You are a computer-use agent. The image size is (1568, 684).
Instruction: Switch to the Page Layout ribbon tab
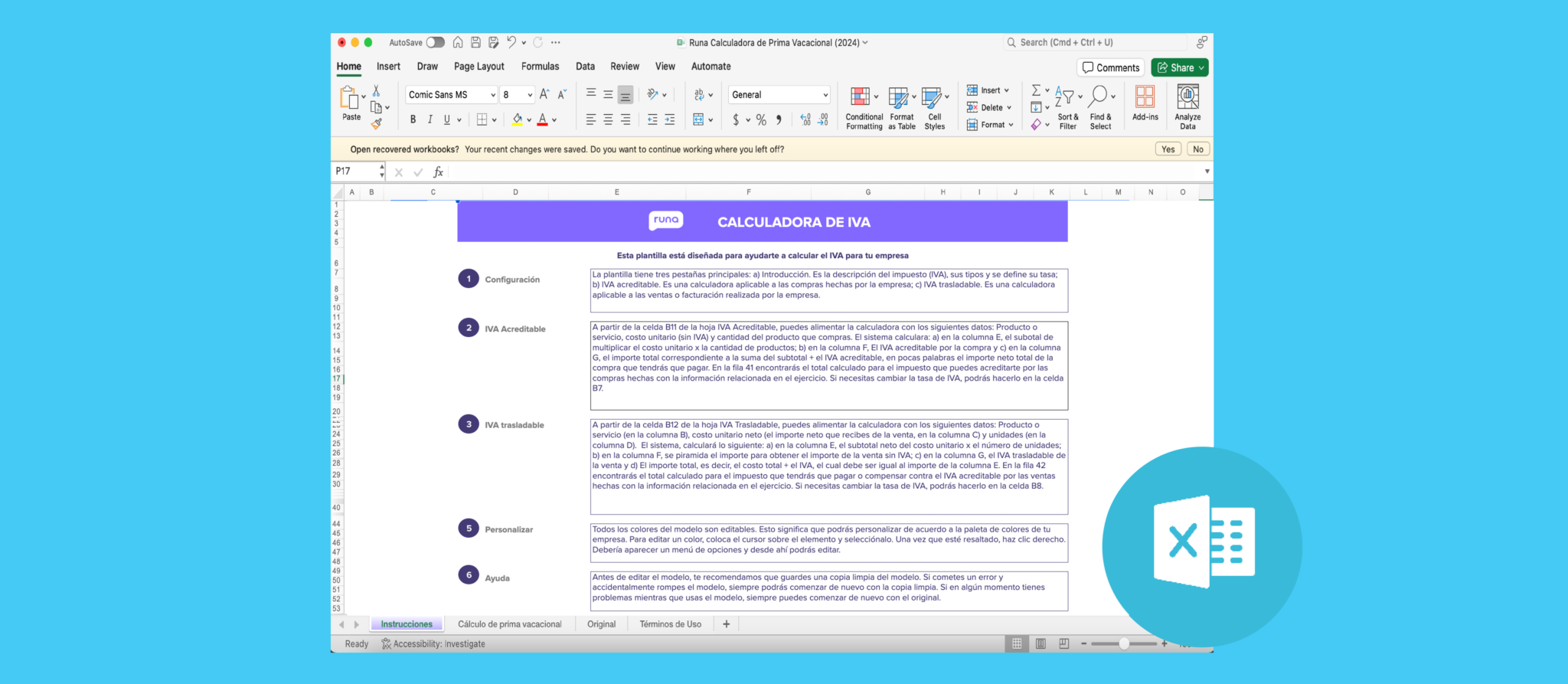pyautogui.click(x=479, y=67)
